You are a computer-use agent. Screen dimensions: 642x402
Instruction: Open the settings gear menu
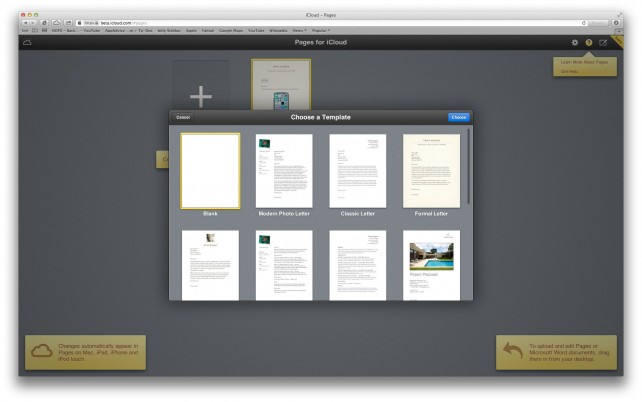tap(575, 43)
